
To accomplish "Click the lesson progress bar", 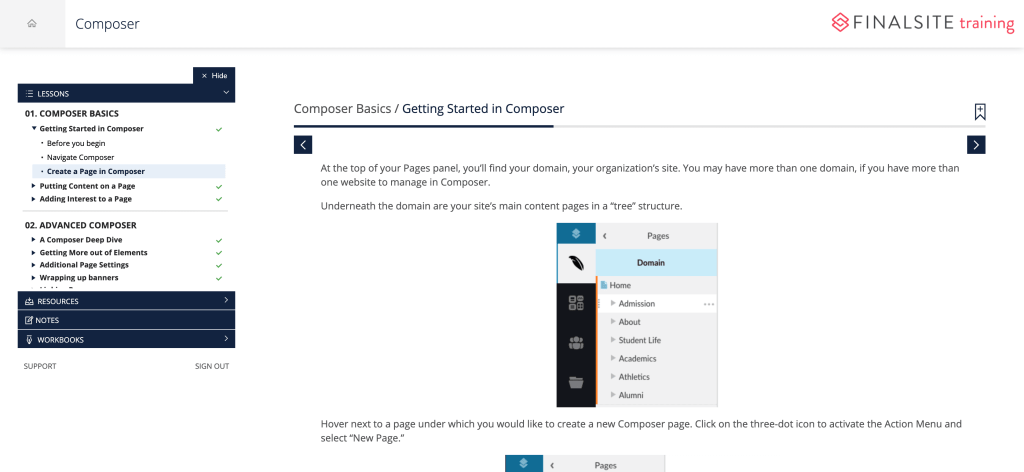I will (639, 127).
